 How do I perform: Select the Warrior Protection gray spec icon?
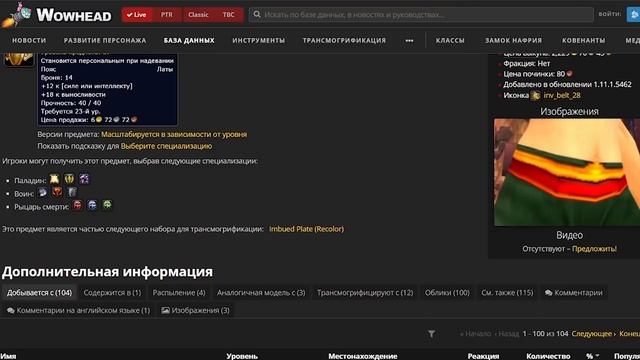coord(72,192)
